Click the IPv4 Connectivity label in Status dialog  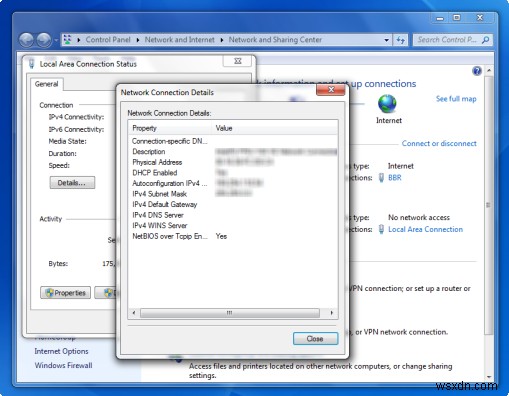(76, 117)
